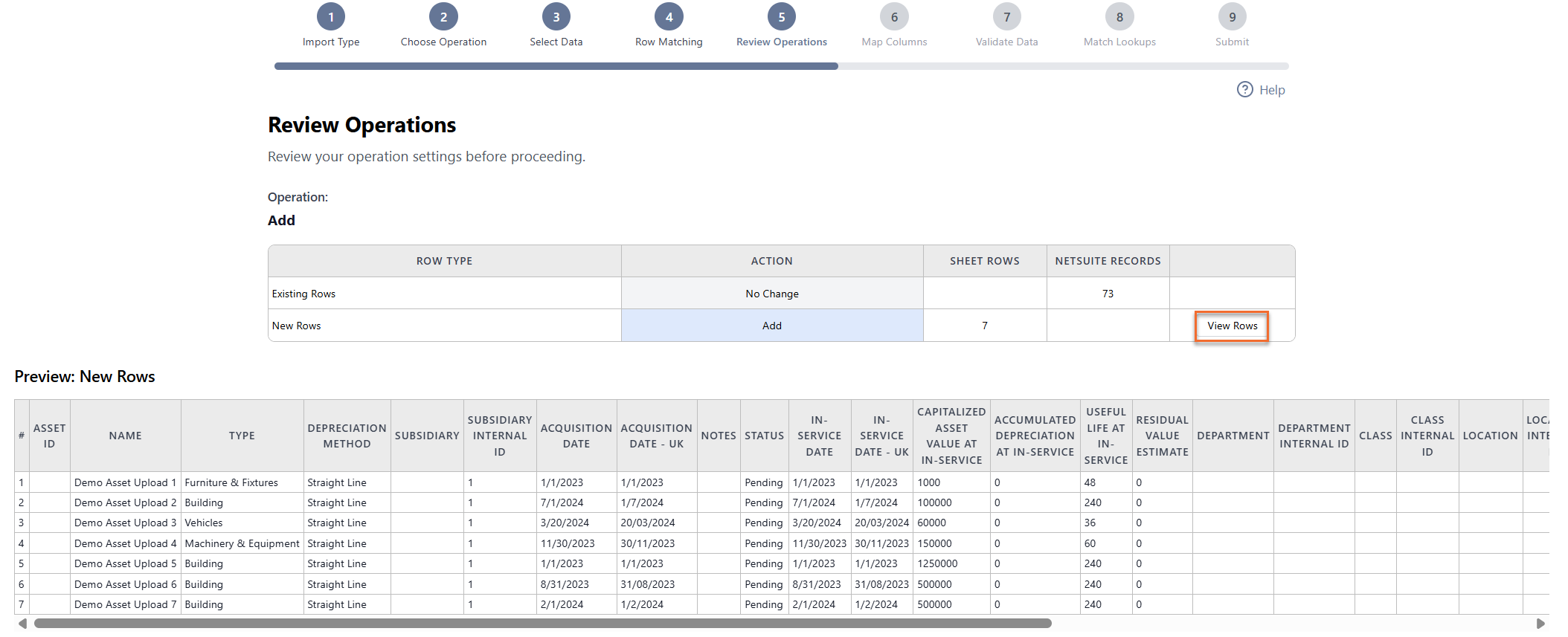This screenshot has height=637, width=1568.
Task: Click the Depreciation Method column header
Action: point(347,436)
